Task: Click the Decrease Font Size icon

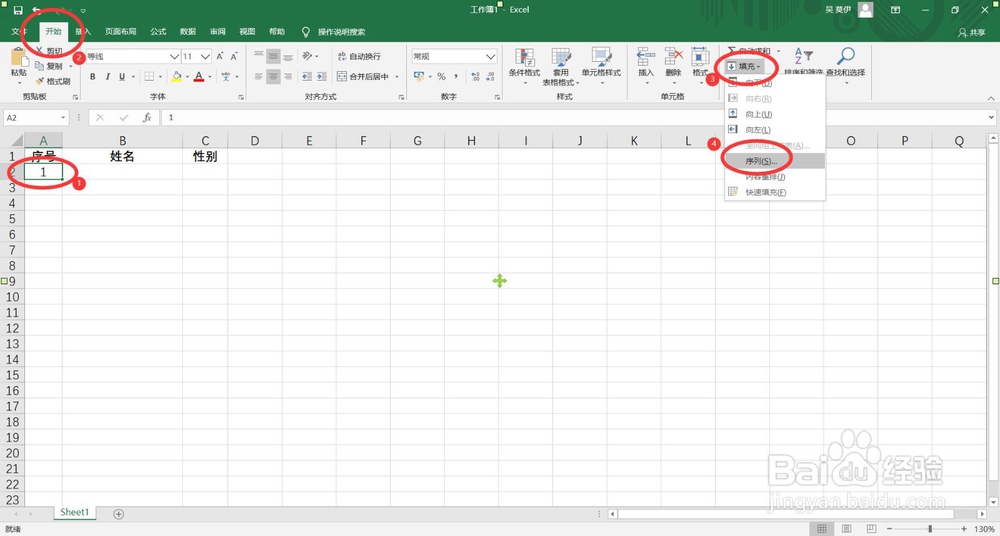Action: [234, 56]
